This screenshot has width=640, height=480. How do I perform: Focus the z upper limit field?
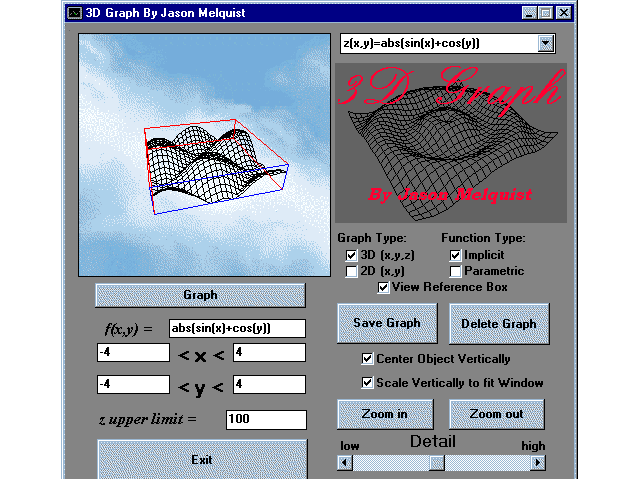[266, 419]
